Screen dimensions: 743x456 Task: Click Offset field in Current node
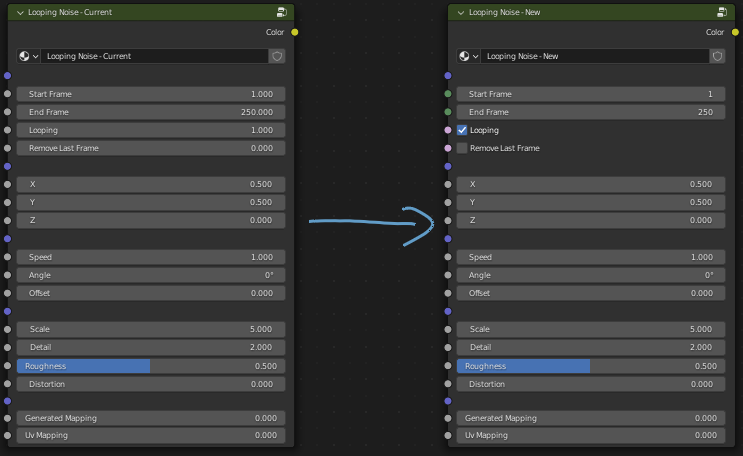pos(151,293)
